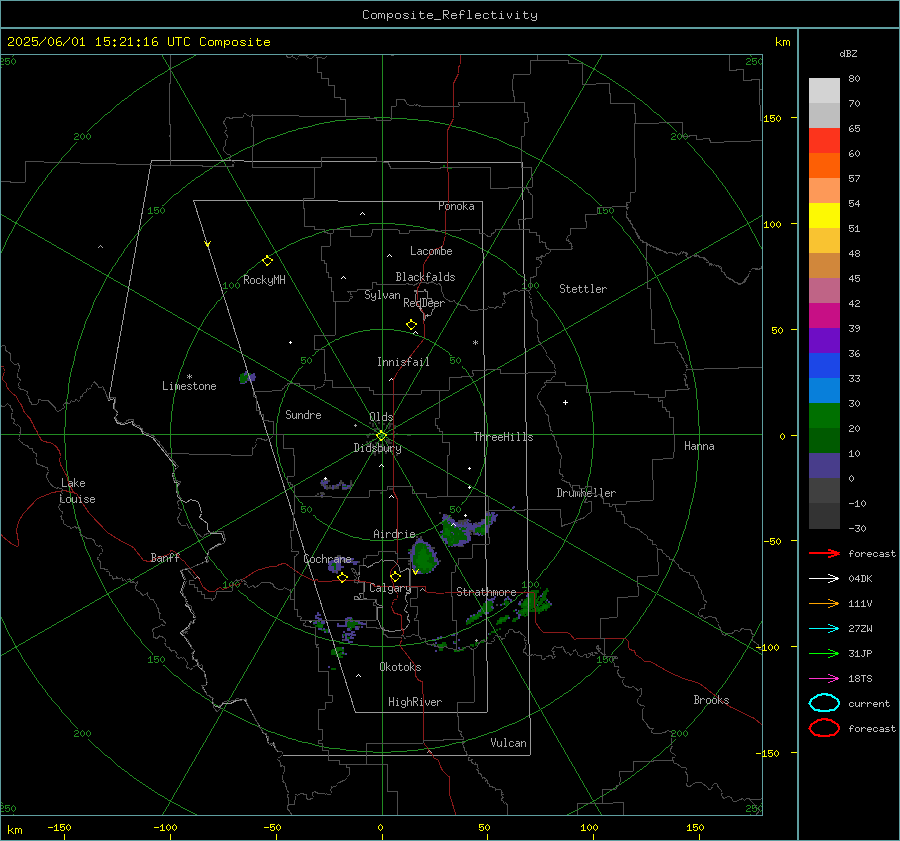Image resolution: width=900 pixels, height=841 pixels.
Task: Click the RedDeer city label
Action: pos(424,303)
